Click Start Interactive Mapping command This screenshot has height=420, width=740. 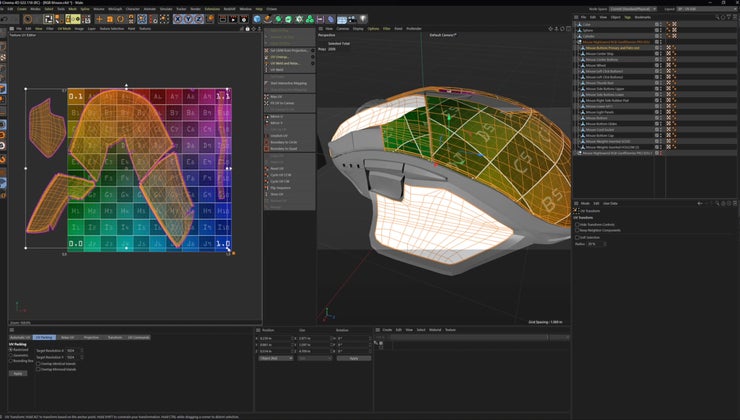point(288,83)
